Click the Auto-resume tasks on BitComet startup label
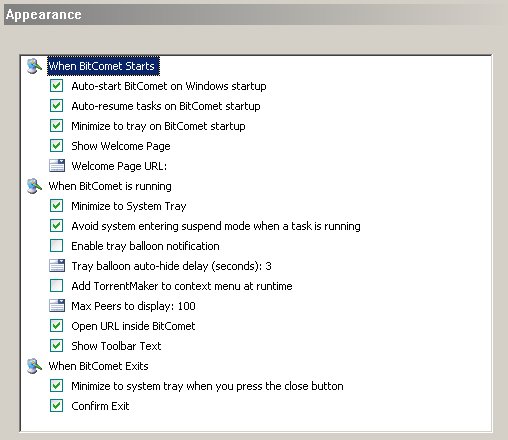The height and width of the screenshot is (440, 508). pyautogui.click(x=166, y=106)
